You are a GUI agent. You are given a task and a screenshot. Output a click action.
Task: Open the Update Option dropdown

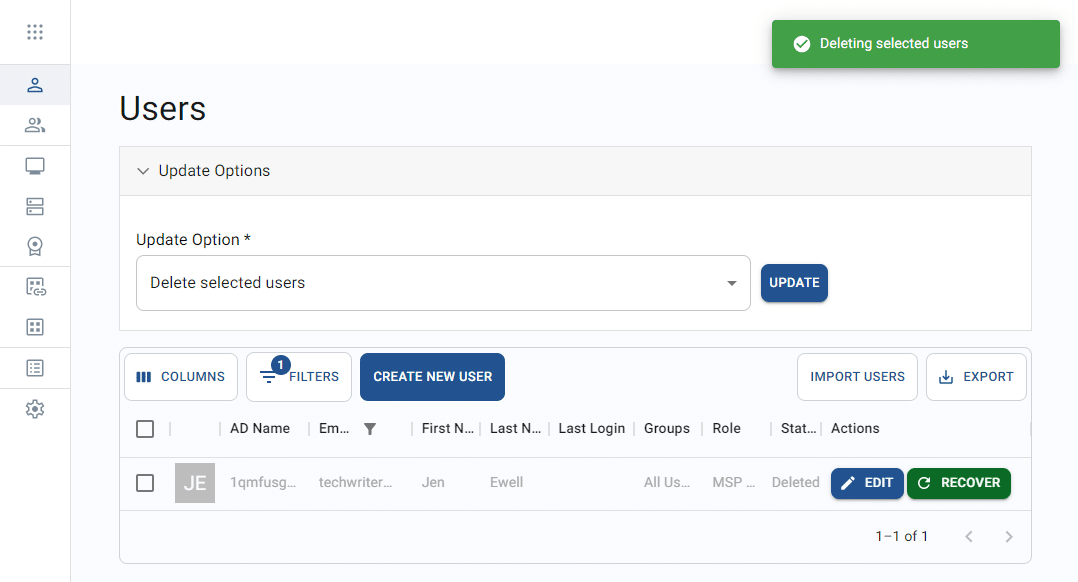(x=442, y=283)
